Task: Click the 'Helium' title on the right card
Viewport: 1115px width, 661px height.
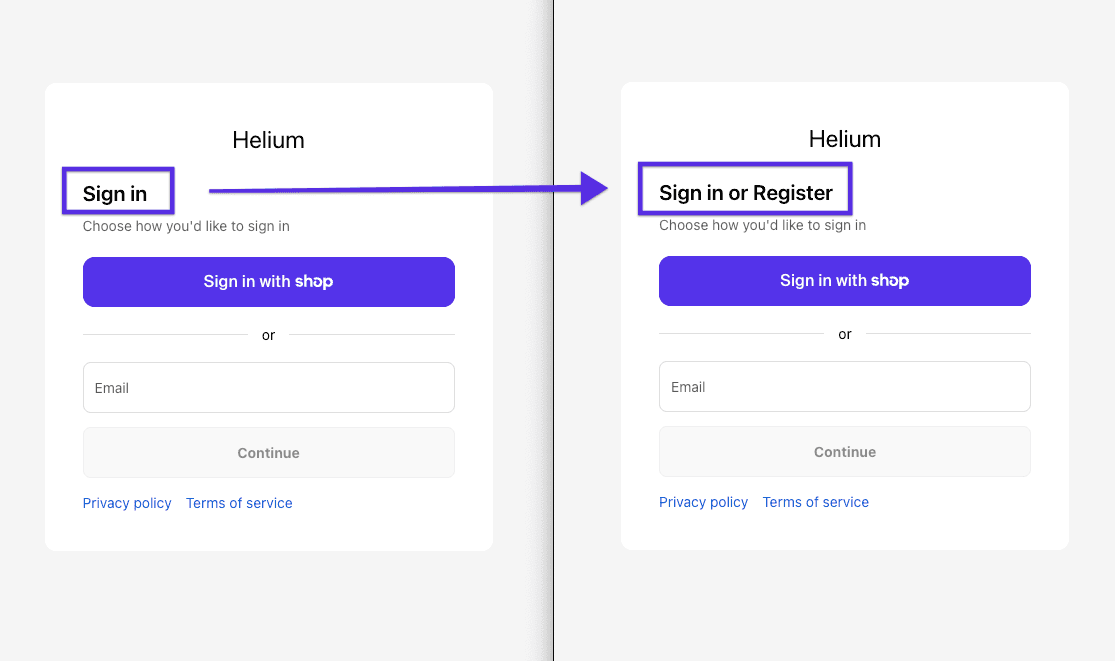Action: tap(844, 139)
